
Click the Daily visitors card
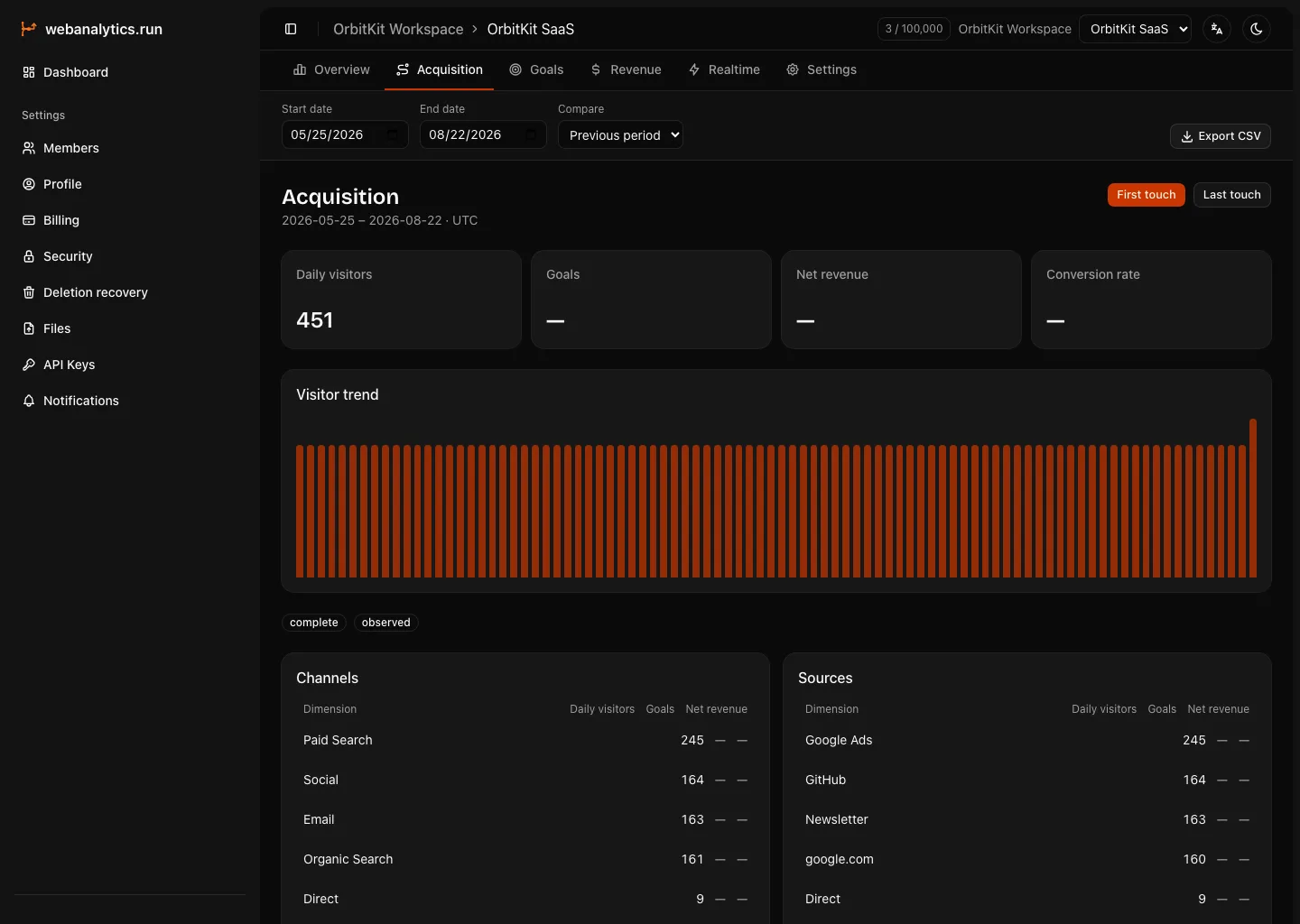coord(402,300)
